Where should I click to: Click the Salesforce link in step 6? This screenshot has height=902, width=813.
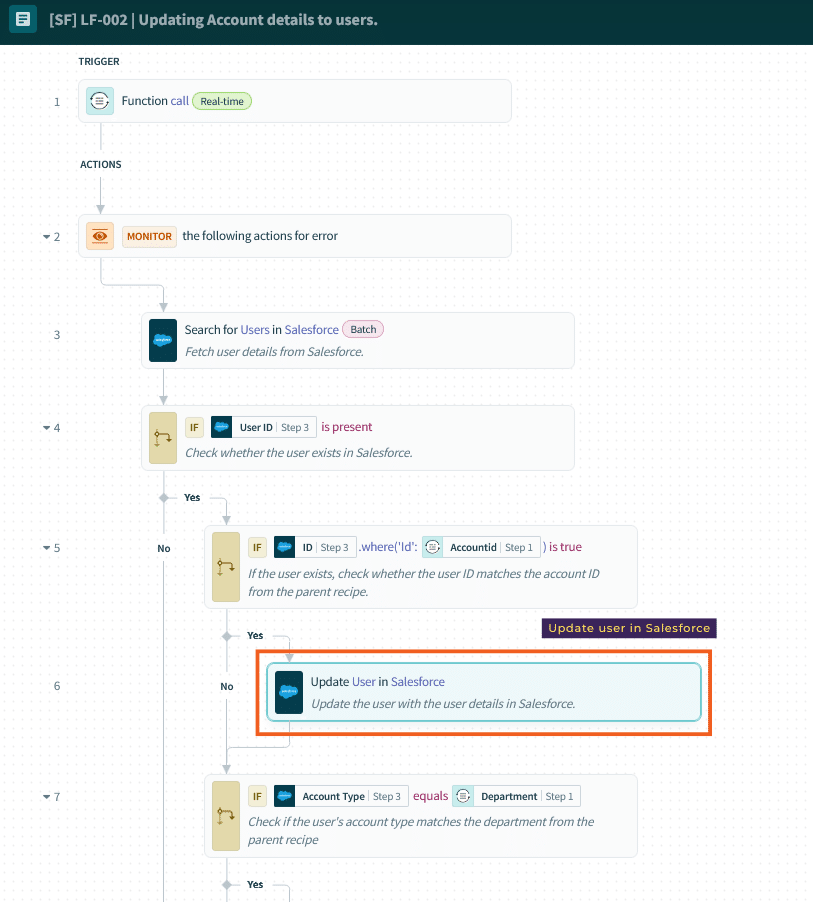pyautogui.click(x=418, y=682)
